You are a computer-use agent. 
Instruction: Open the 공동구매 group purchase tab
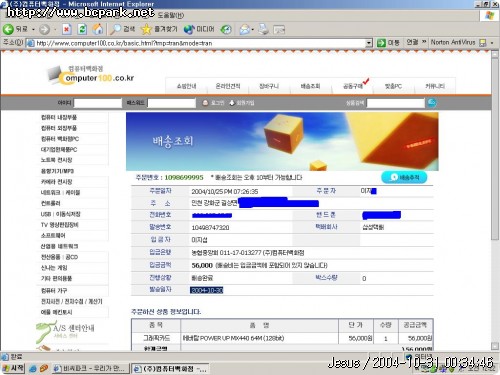[x=353, y=86]
